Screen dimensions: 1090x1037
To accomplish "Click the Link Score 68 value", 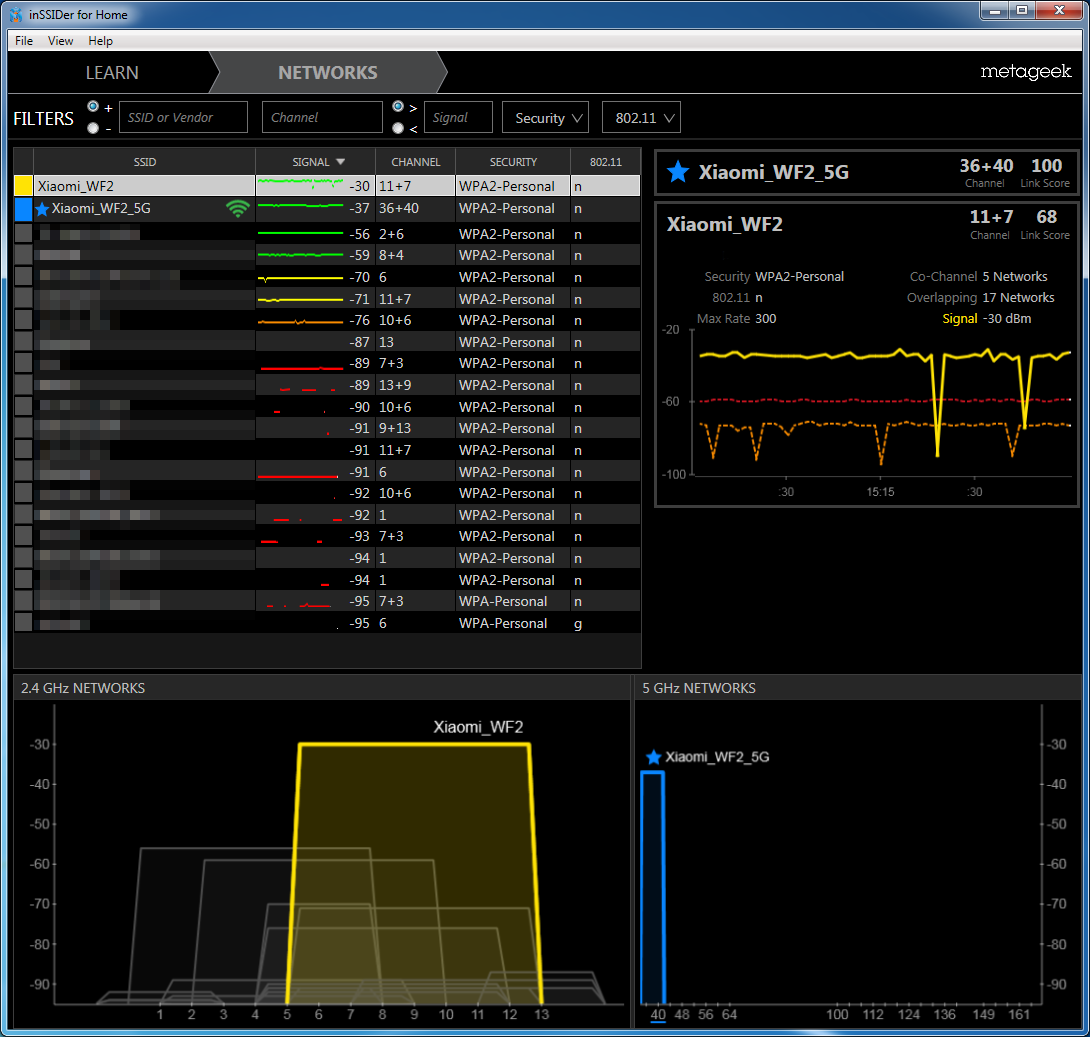I will 1046,217.
